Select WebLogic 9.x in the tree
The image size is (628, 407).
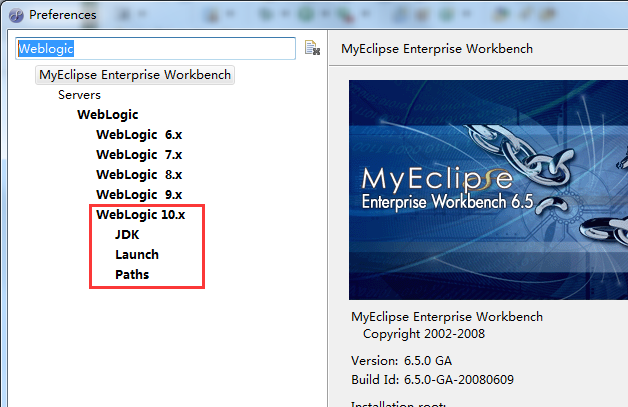[x=139, y=195]
